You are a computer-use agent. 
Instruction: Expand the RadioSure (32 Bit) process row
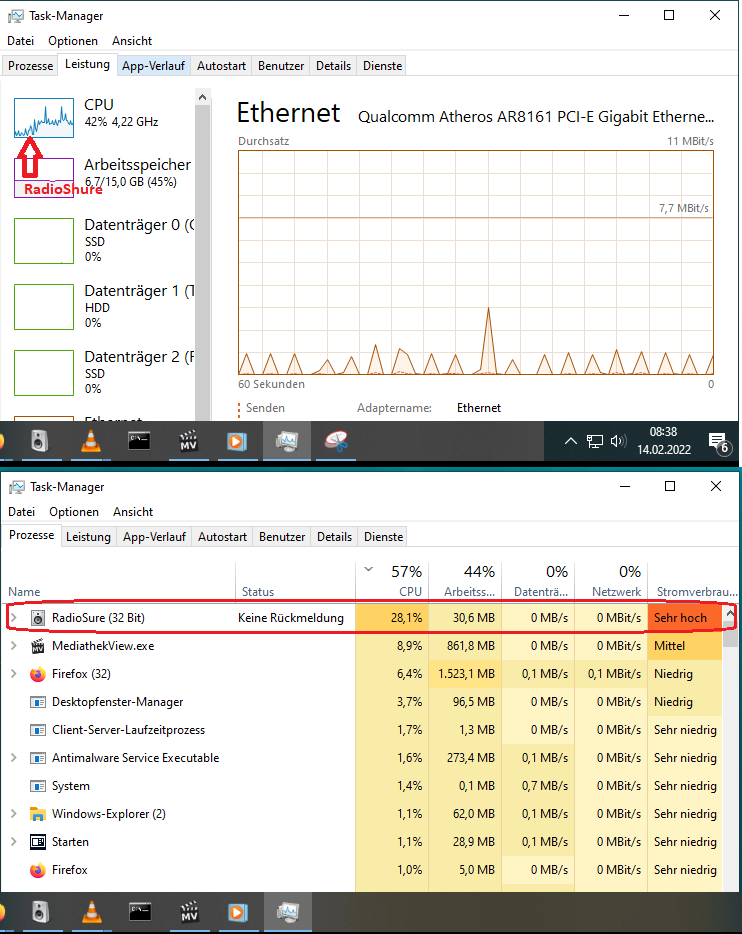14,618
